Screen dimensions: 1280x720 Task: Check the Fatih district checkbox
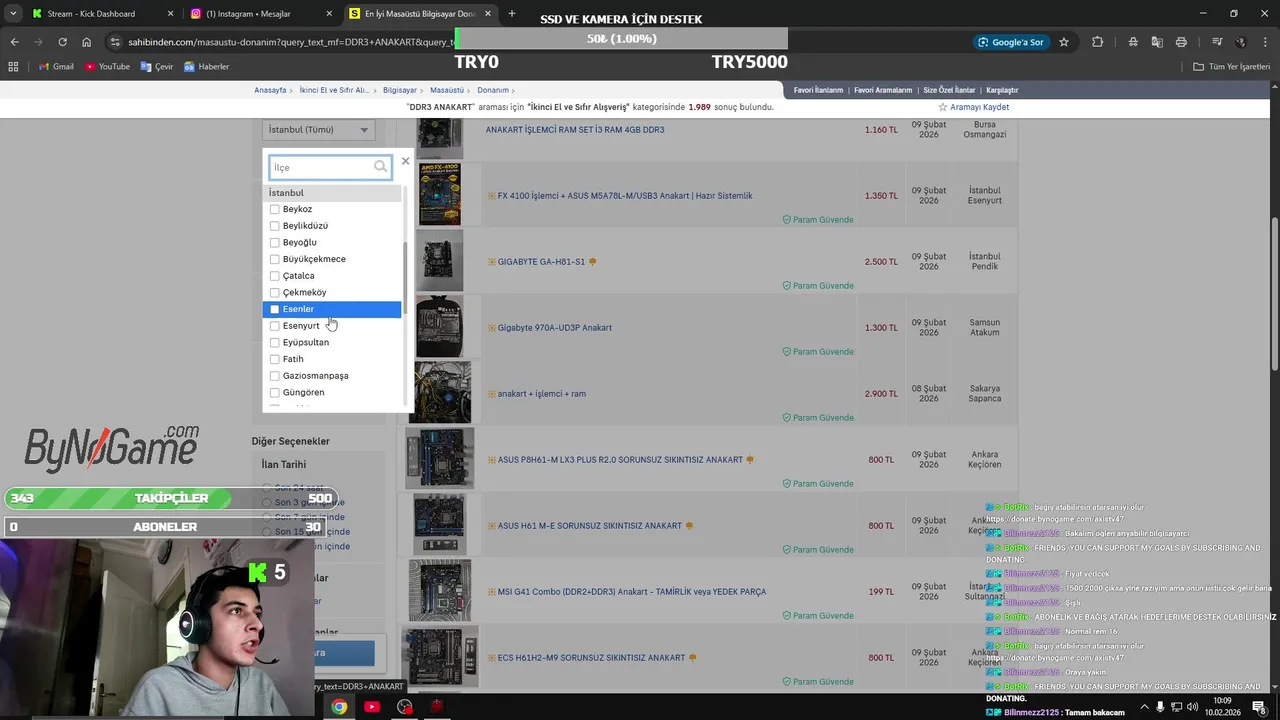[275, 359]
